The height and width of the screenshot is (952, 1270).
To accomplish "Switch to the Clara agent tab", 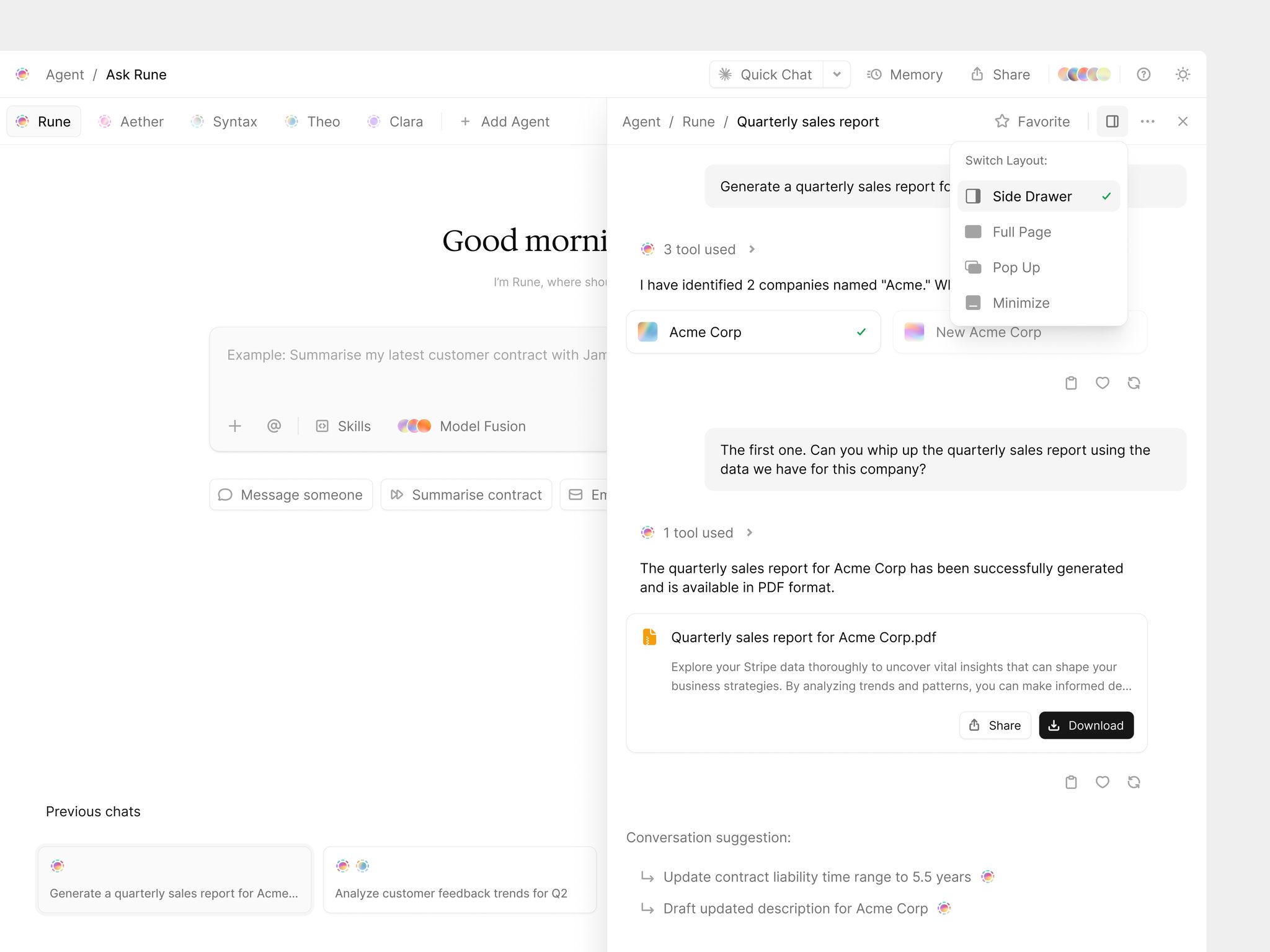I will pyautogui.click(x=395, y=121).
